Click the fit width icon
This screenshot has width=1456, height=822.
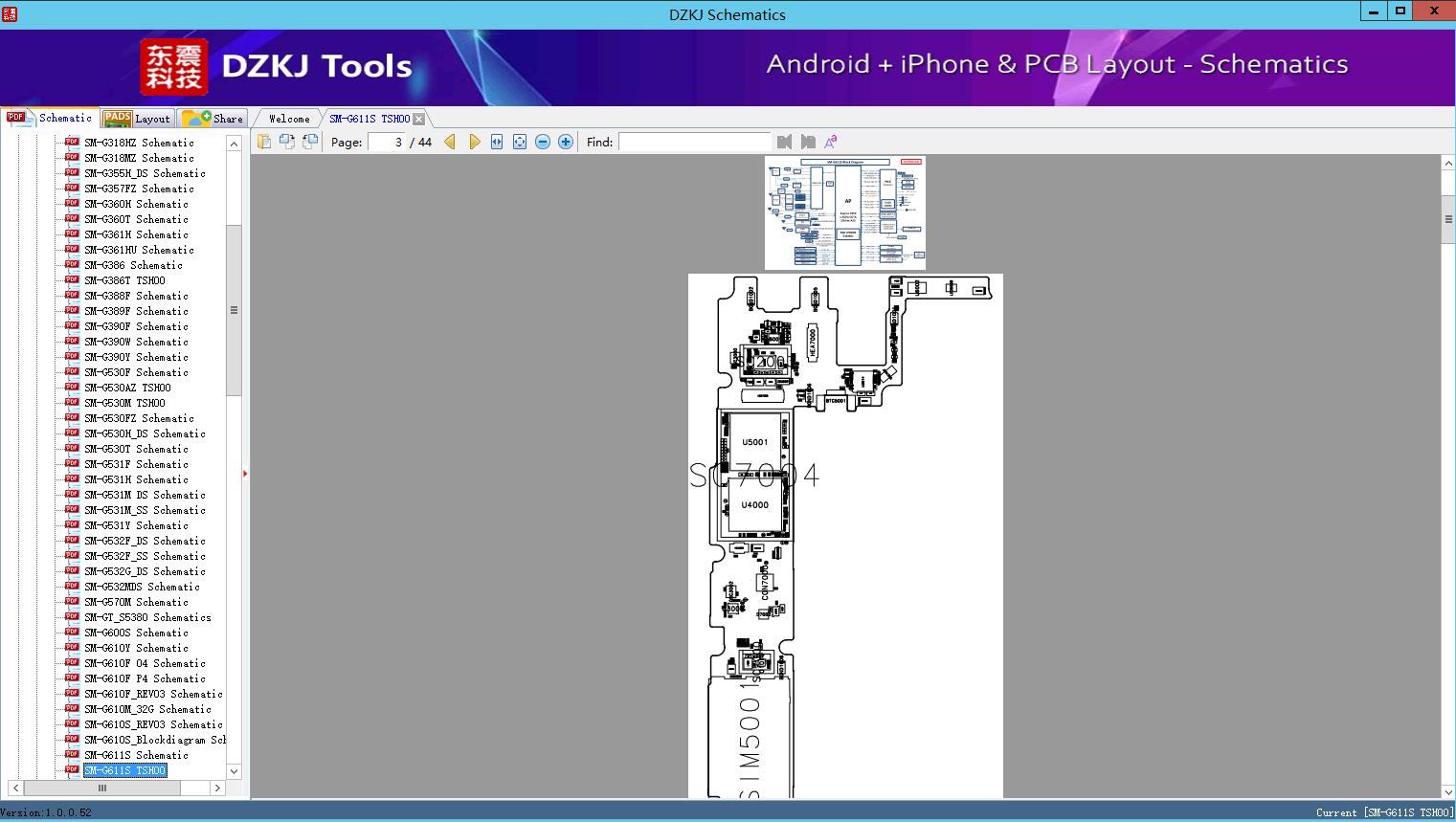click(x=497, y=142)
